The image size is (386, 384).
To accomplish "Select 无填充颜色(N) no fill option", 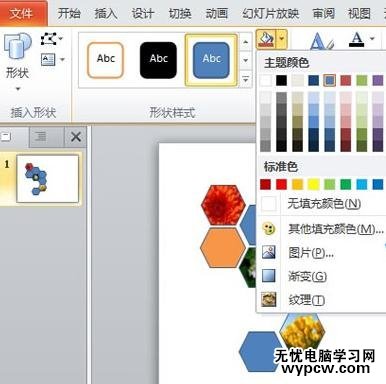I will [322, 204].
